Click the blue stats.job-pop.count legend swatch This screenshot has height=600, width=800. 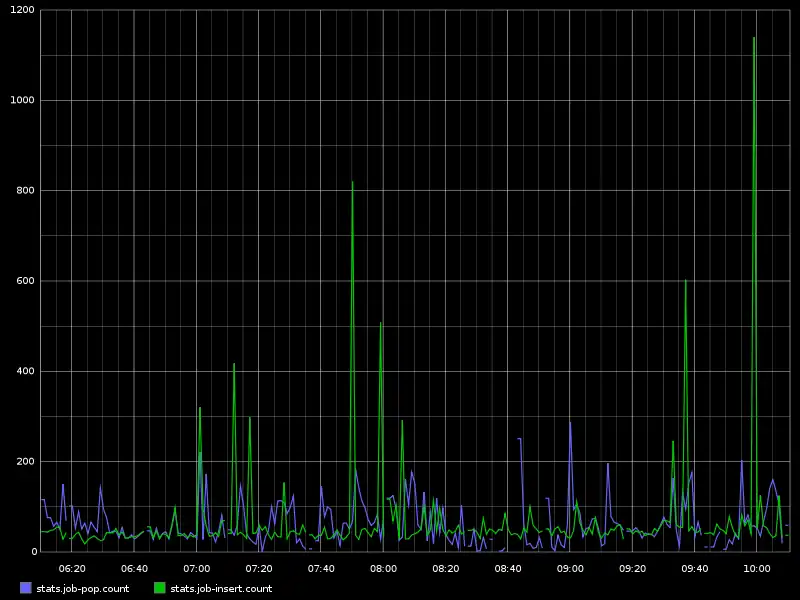click(x=26, y=589)
